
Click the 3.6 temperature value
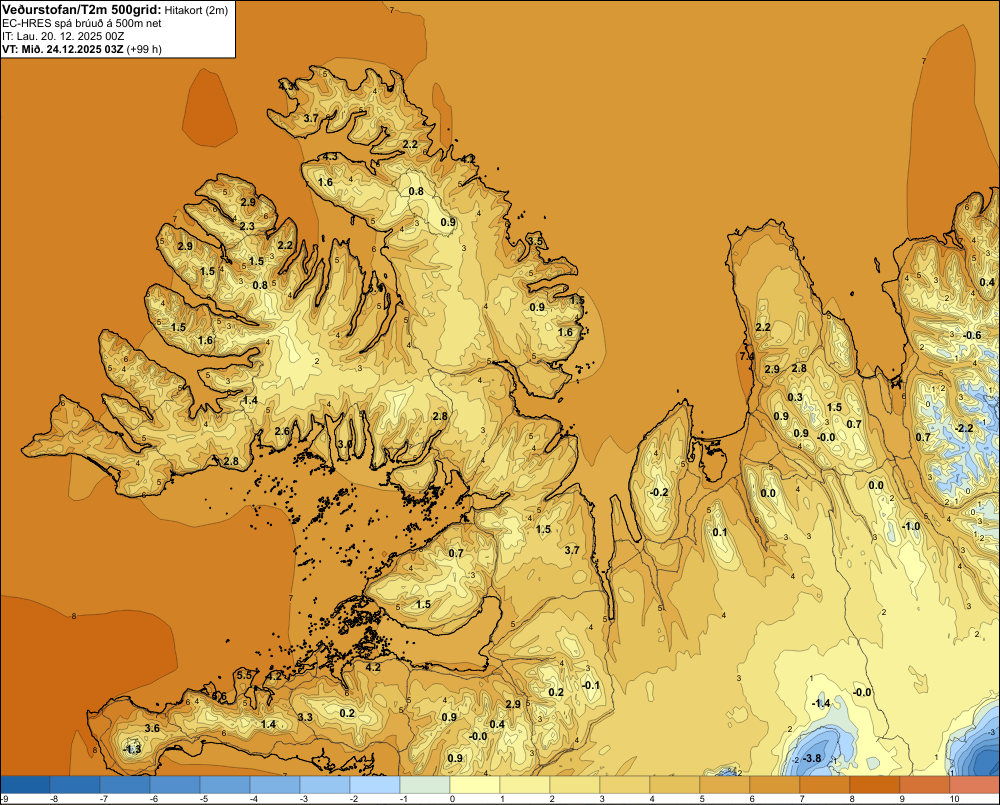coord(152,728)
